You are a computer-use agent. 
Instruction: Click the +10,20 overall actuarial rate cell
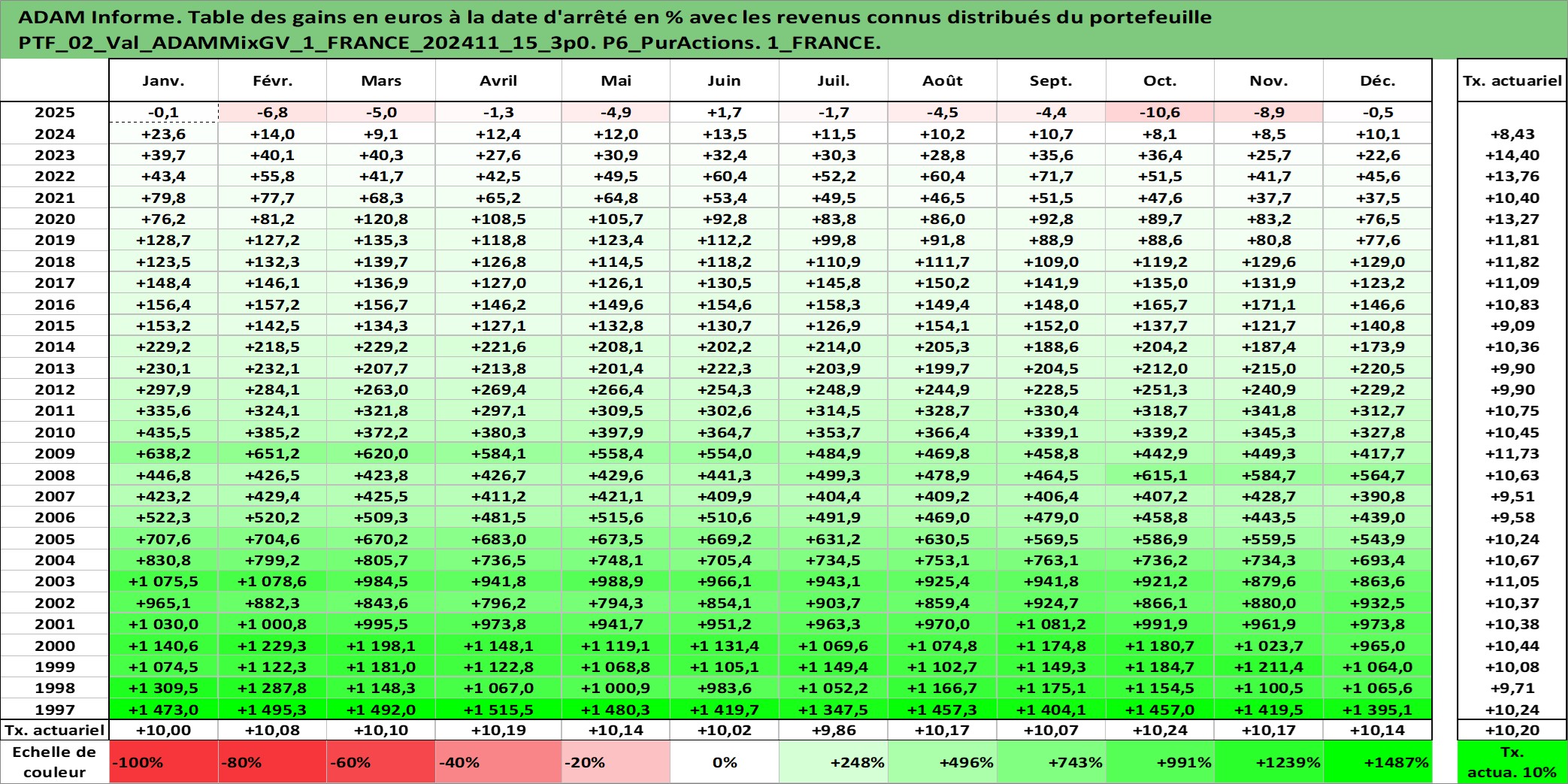click(1512, 730)
